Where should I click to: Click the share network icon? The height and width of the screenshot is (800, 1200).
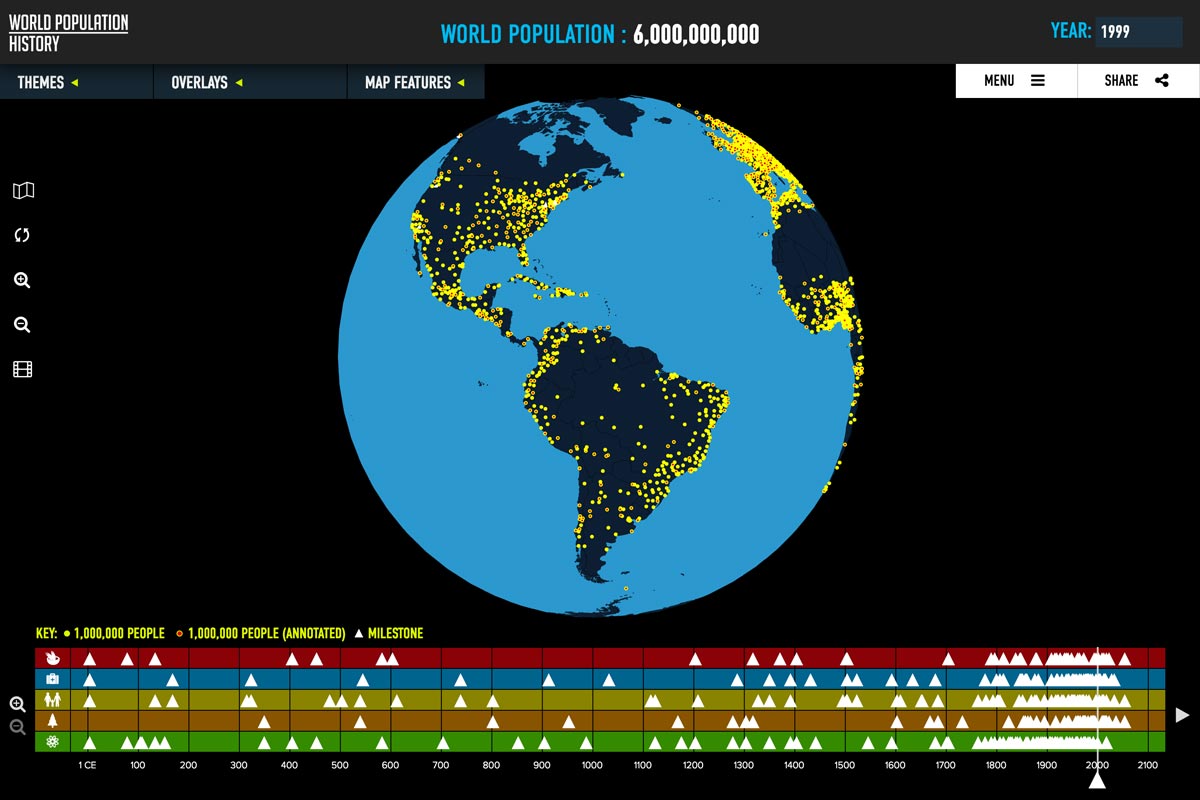1161,81
